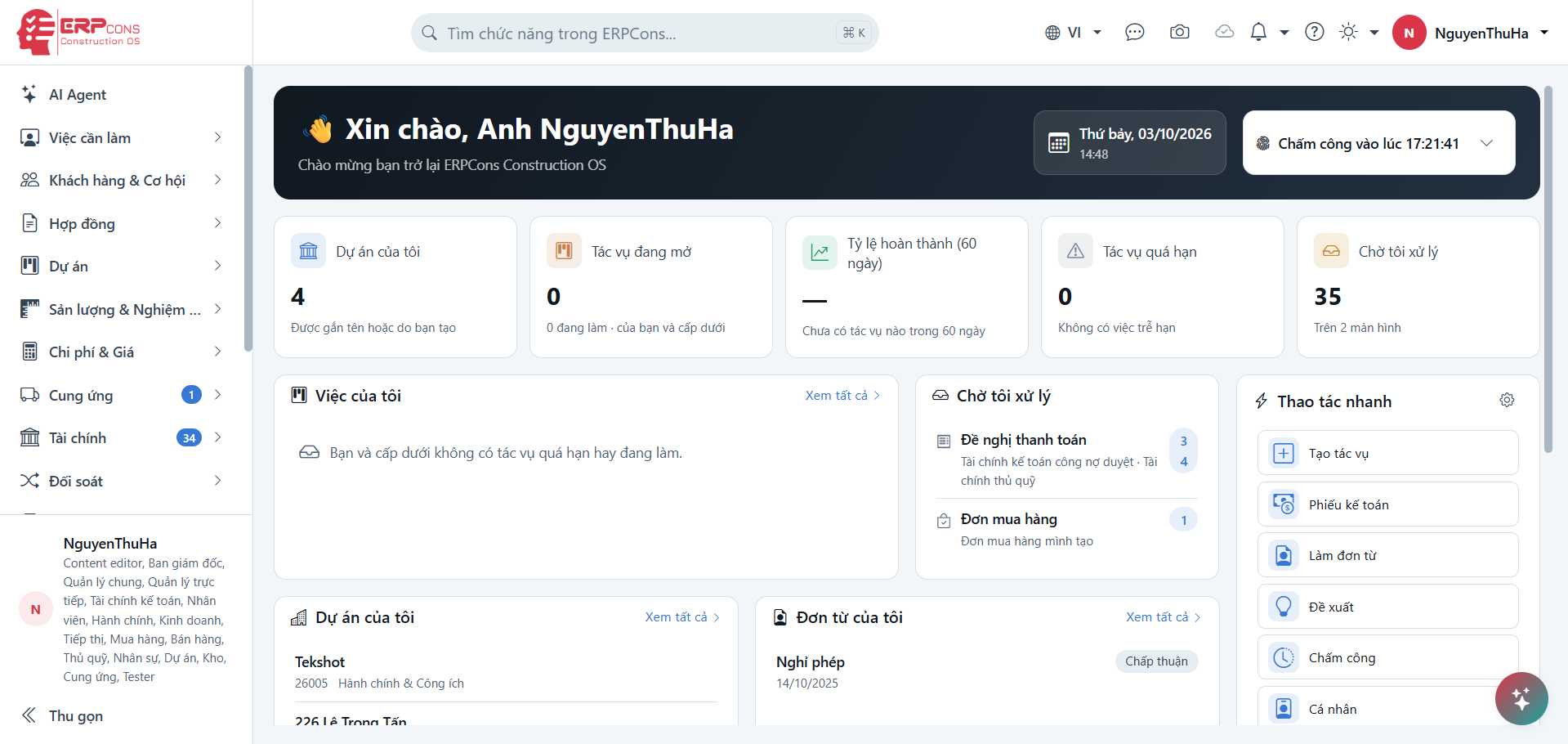Open the VI language dropdown
Screen dimensions: 1568x744
point(1073,33)
